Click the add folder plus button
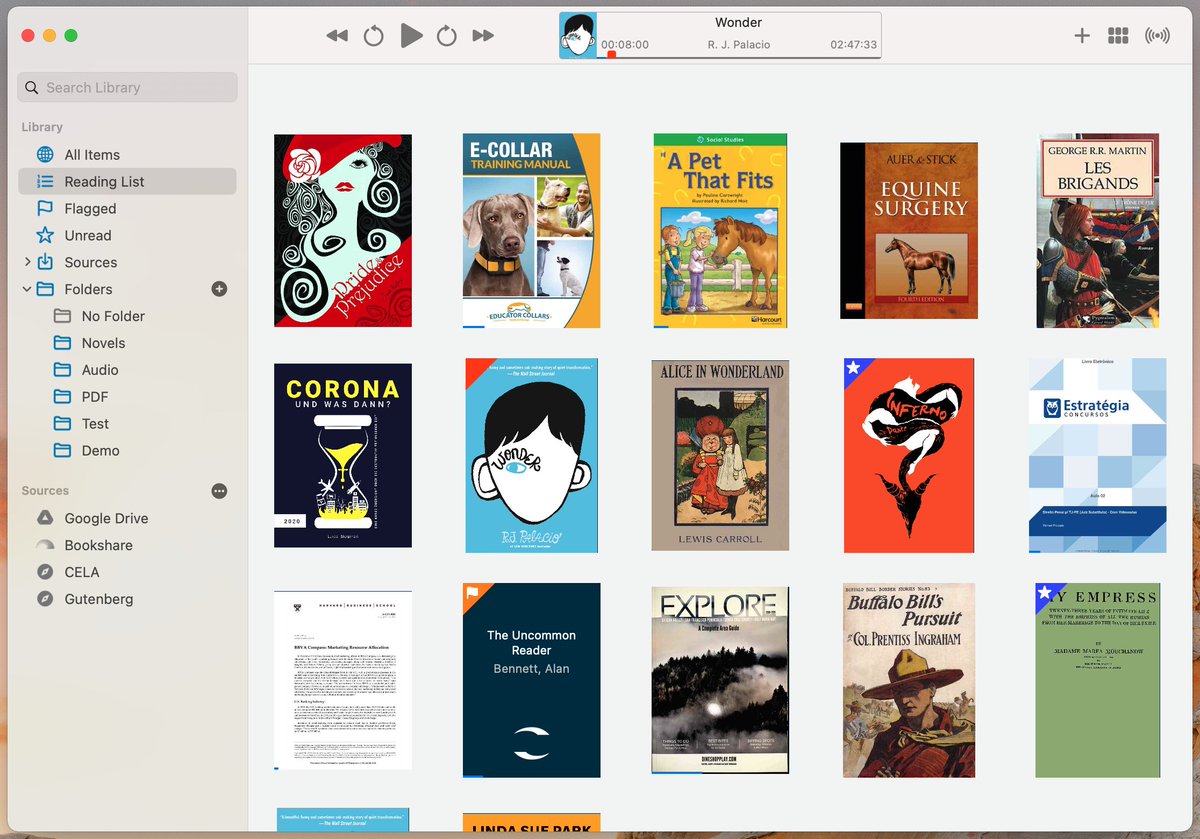 click(219, 289)
